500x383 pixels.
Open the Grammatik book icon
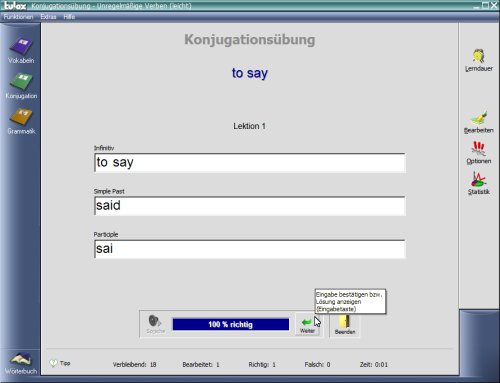click(21, 121)
